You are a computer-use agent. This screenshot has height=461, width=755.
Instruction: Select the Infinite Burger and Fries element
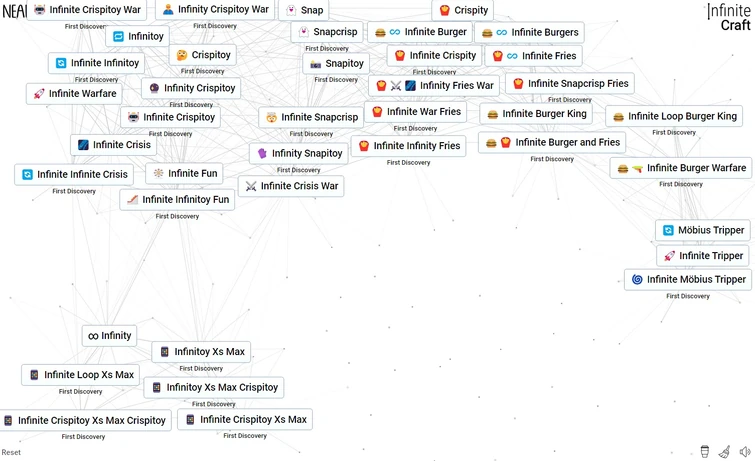point(552,143)
